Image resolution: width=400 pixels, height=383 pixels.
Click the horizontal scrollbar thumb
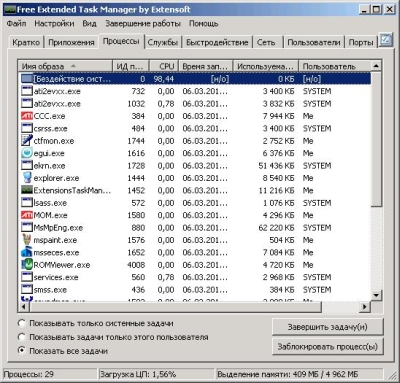(x=175, y=306)
